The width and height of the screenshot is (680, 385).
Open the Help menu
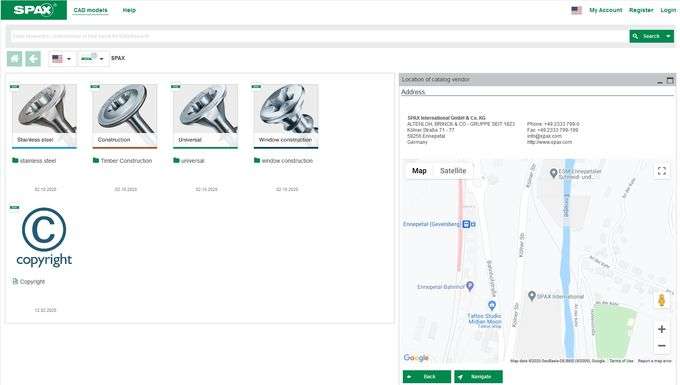[129, 10]
